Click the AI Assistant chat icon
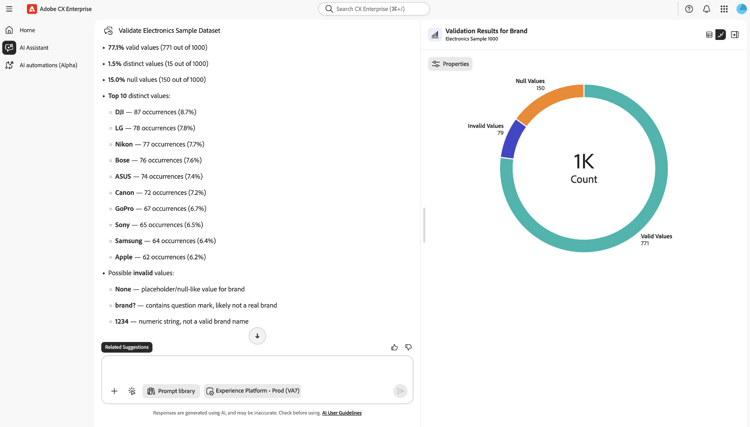This screenshot has height=427, width=750. pos(9,48)
